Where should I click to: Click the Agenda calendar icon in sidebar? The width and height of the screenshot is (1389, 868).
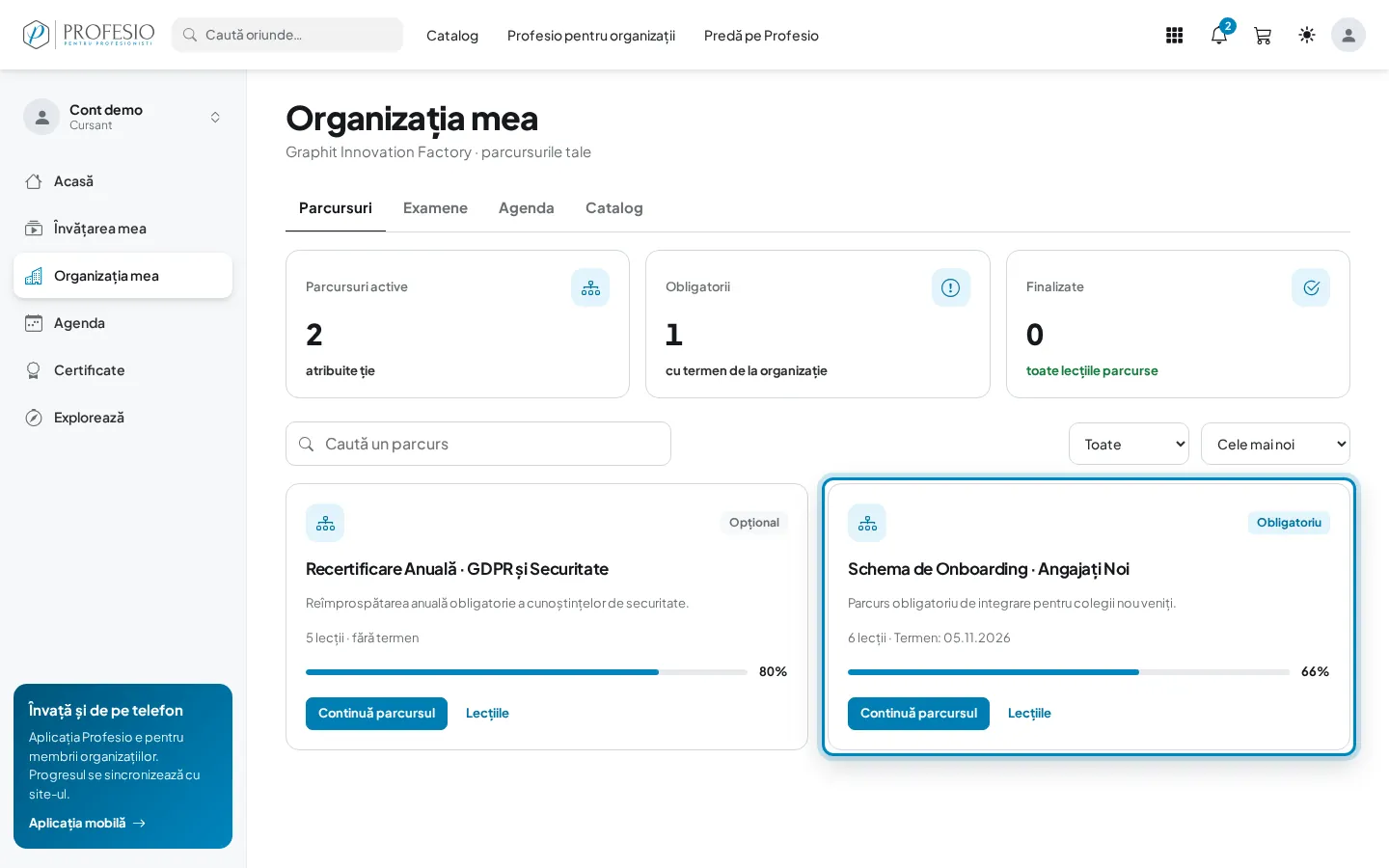[34, 323]
